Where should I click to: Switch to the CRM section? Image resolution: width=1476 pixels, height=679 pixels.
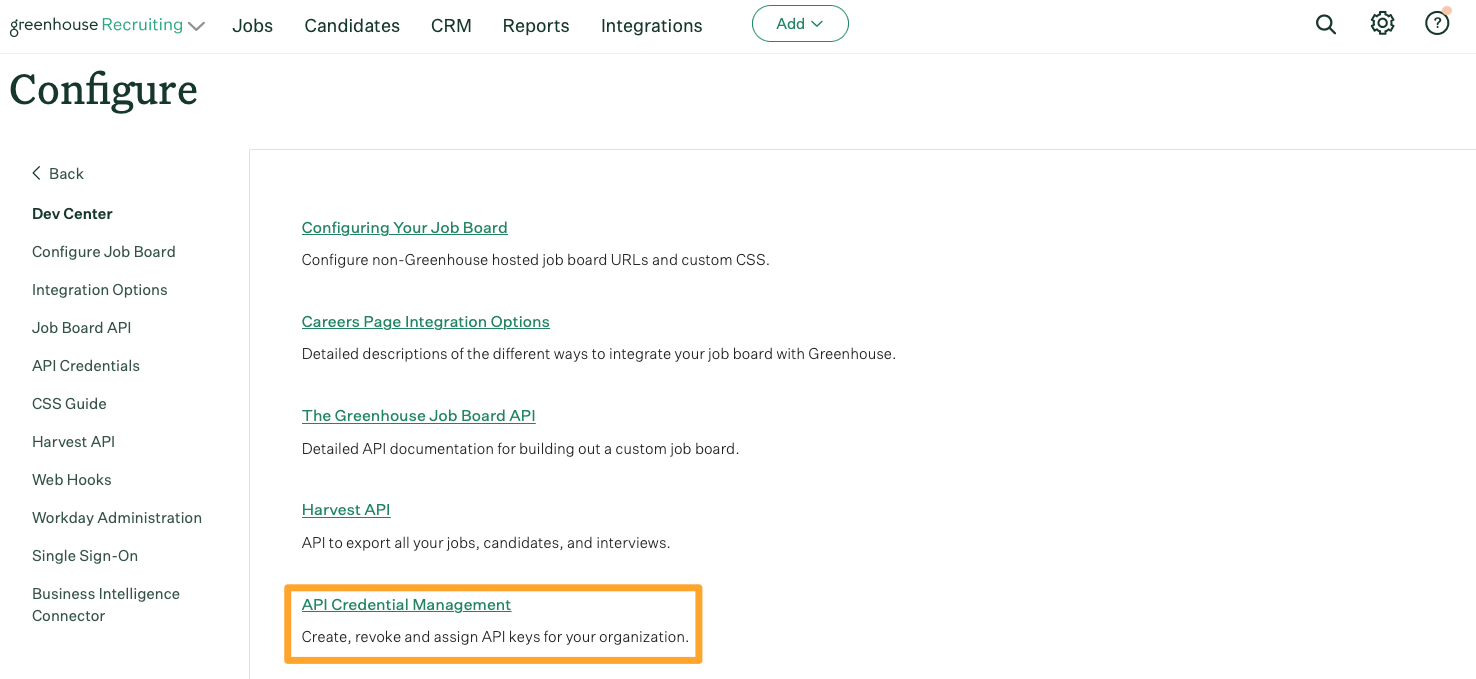pyautogui.click(x=450, y=25)
